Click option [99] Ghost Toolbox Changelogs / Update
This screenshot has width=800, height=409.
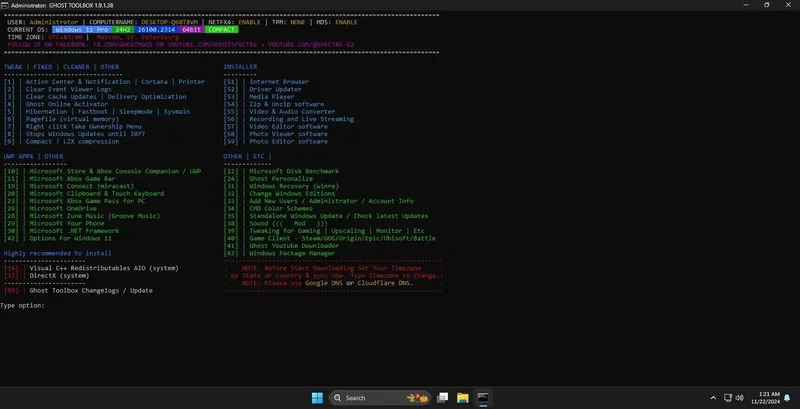[x=78, y=291]
